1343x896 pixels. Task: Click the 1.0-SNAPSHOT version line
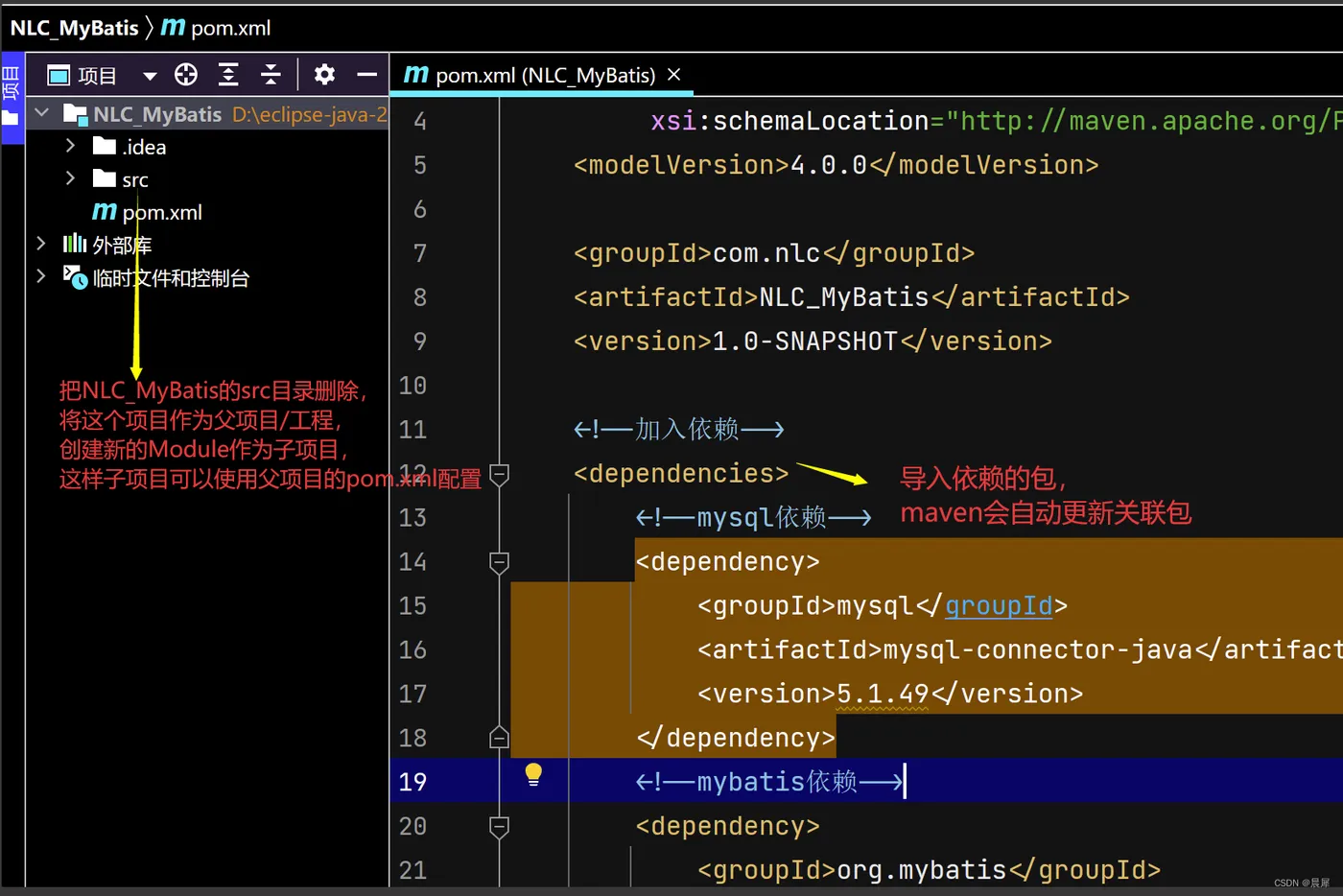[813, 342]
